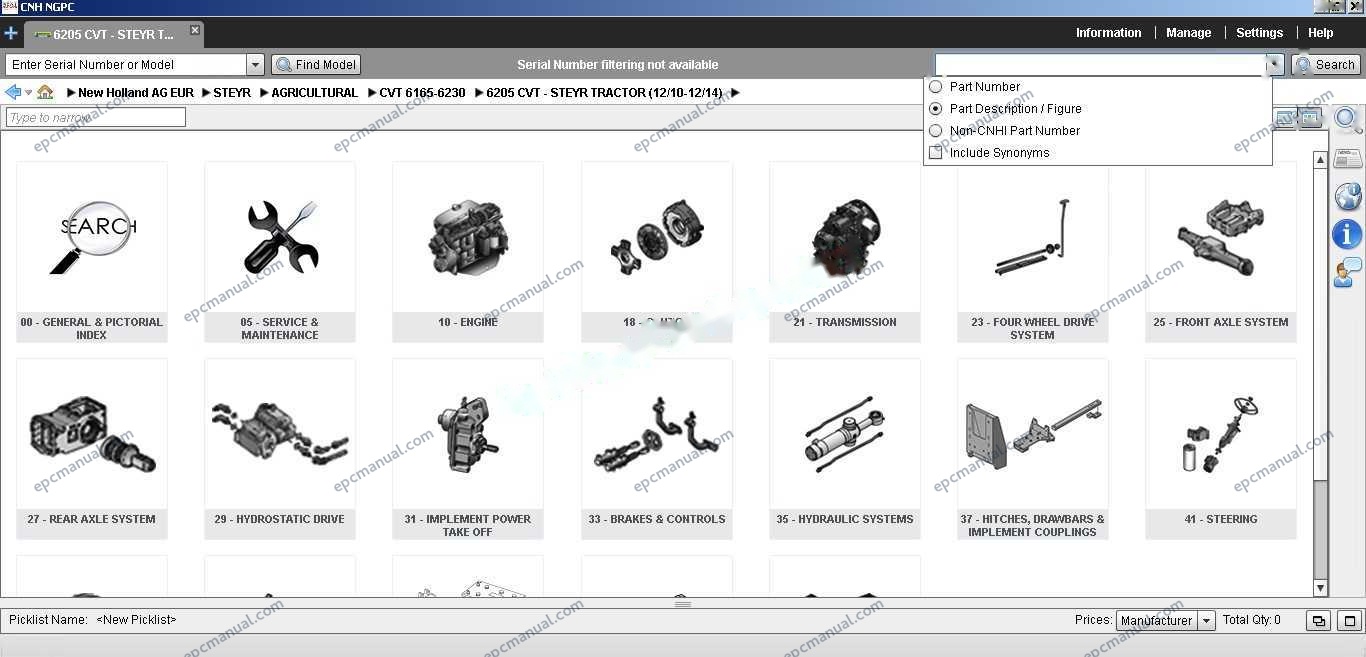Viewport: 1366px width, 657px height.
Task: Click the picklist maximize icon
Action: tap(1349, 621)
